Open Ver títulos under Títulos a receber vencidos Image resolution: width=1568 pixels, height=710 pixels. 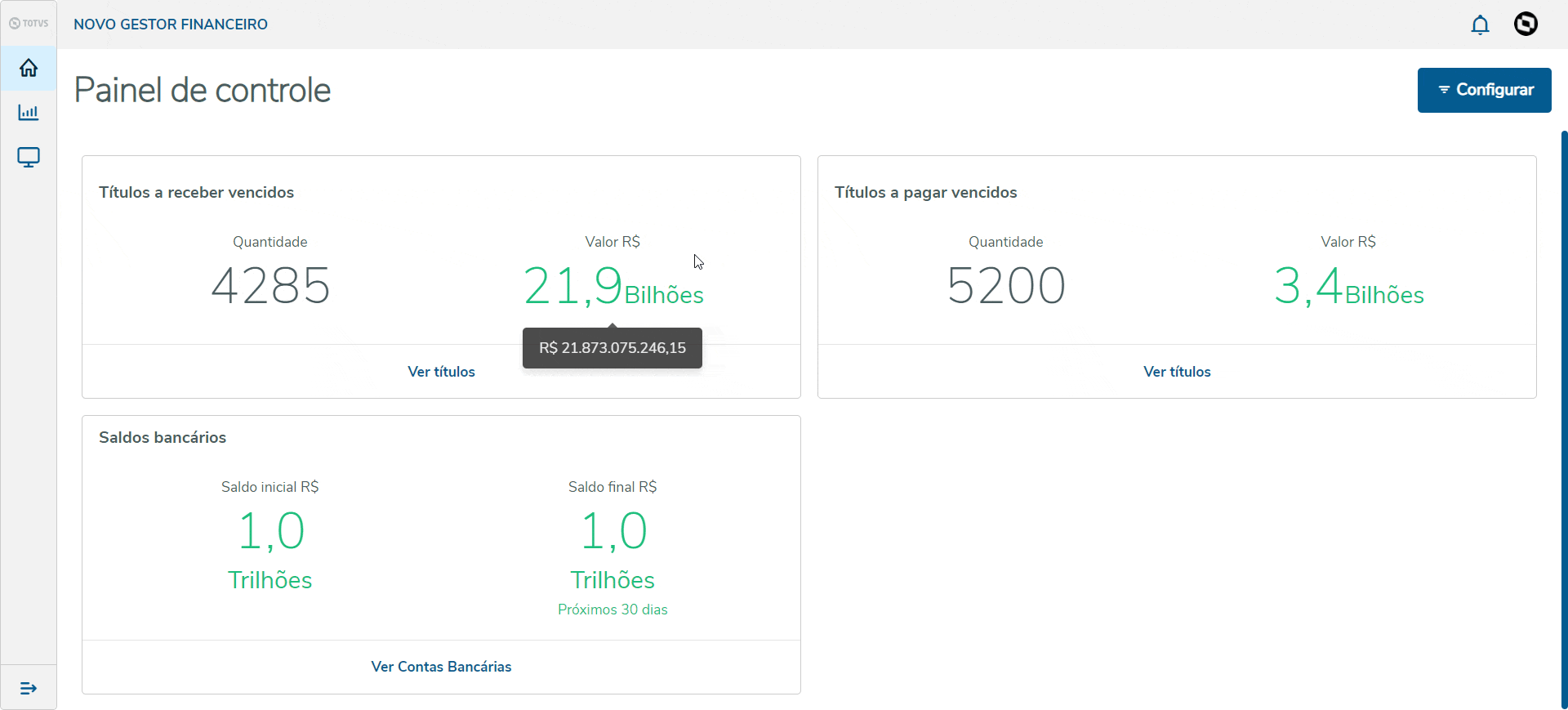441,372
